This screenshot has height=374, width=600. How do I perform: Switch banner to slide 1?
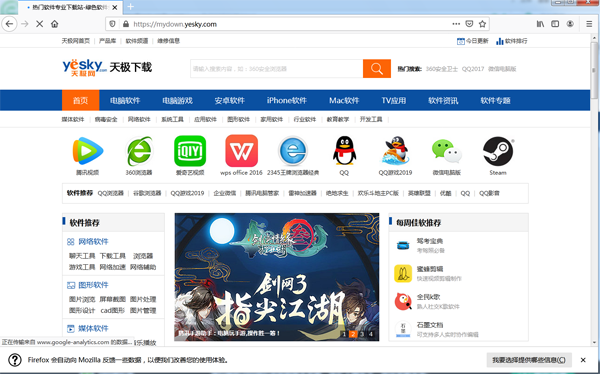pyautogui.click(x=344, y=334)
